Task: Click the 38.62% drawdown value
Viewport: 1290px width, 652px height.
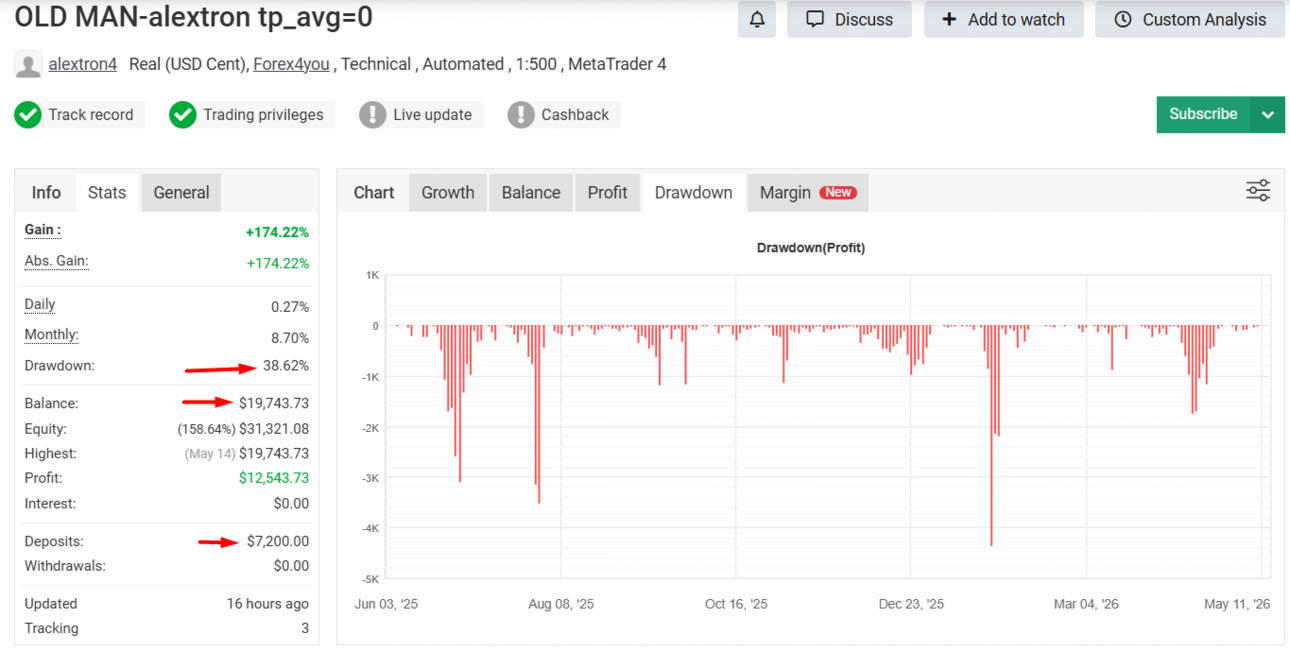Action: [x=286, y=366]
